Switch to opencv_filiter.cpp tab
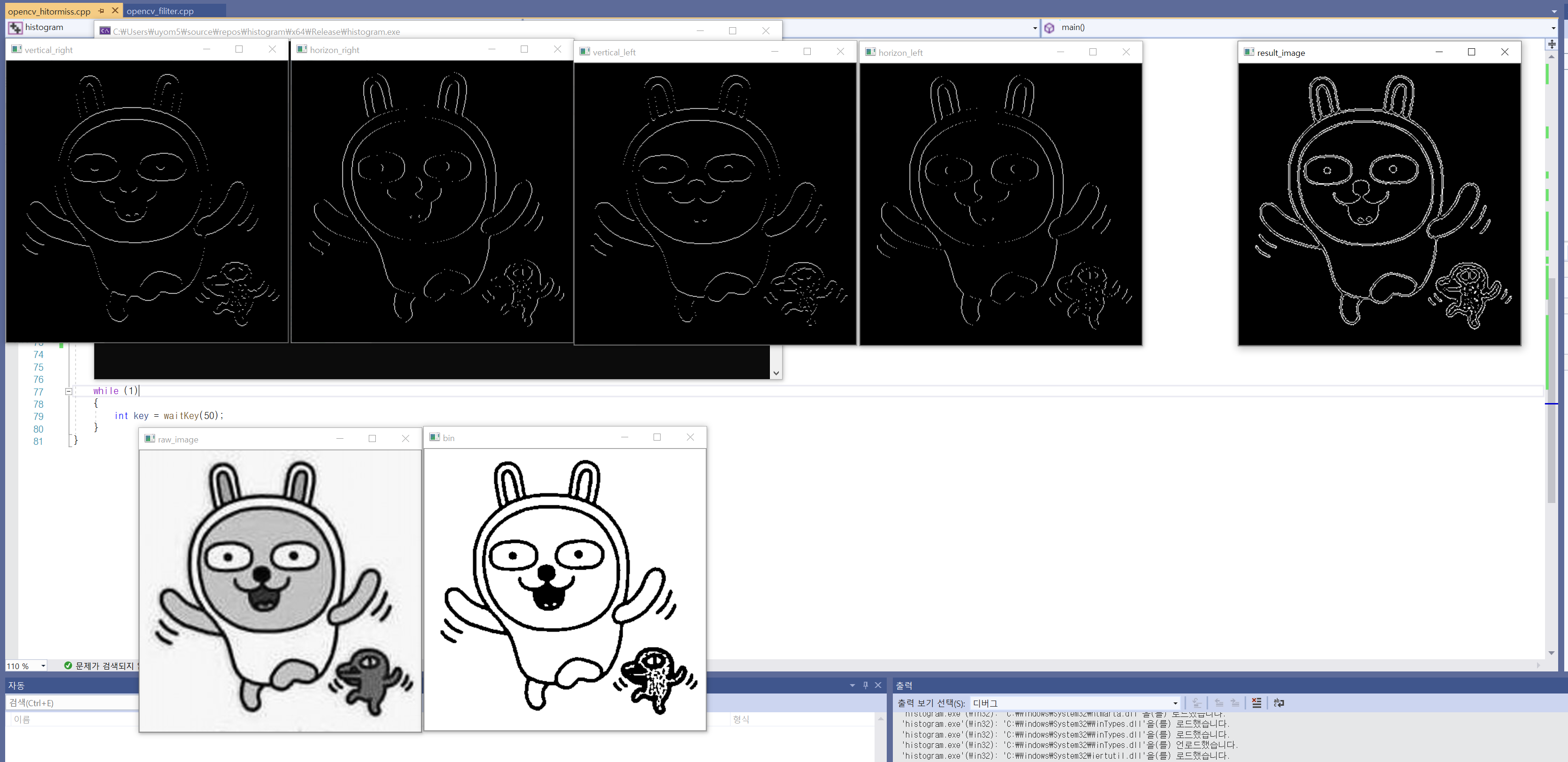1568x762 pixels. 160,11
